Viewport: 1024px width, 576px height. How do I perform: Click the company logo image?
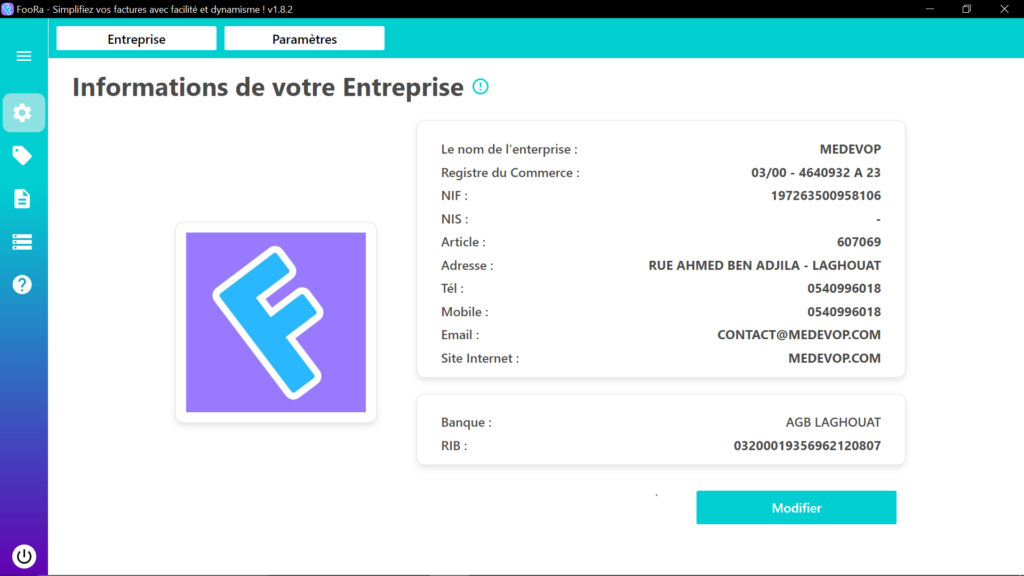click(276, 322)
